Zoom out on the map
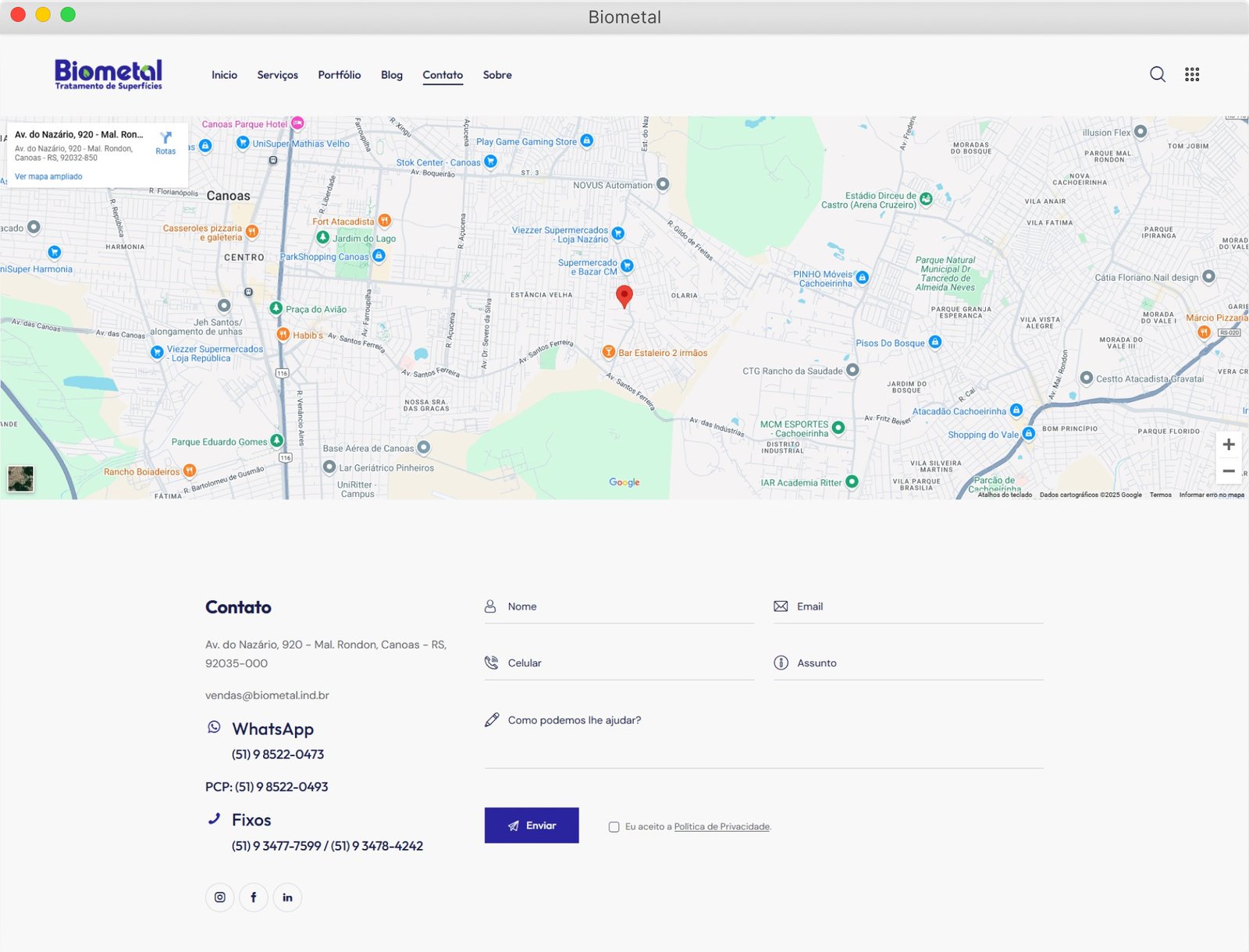Screen dimensions: 1249x952 [1228, 471]
